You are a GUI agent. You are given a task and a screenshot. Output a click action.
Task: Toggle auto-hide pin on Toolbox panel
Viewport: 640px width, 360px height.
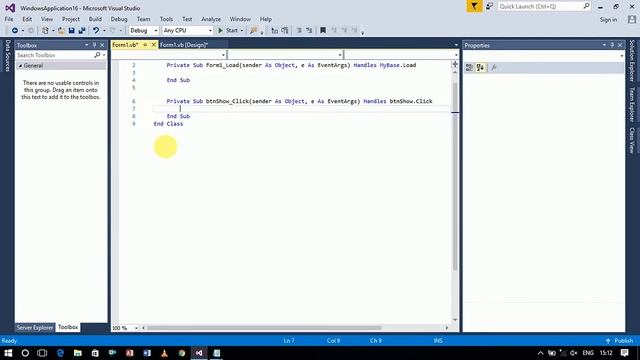coord(94,45)
